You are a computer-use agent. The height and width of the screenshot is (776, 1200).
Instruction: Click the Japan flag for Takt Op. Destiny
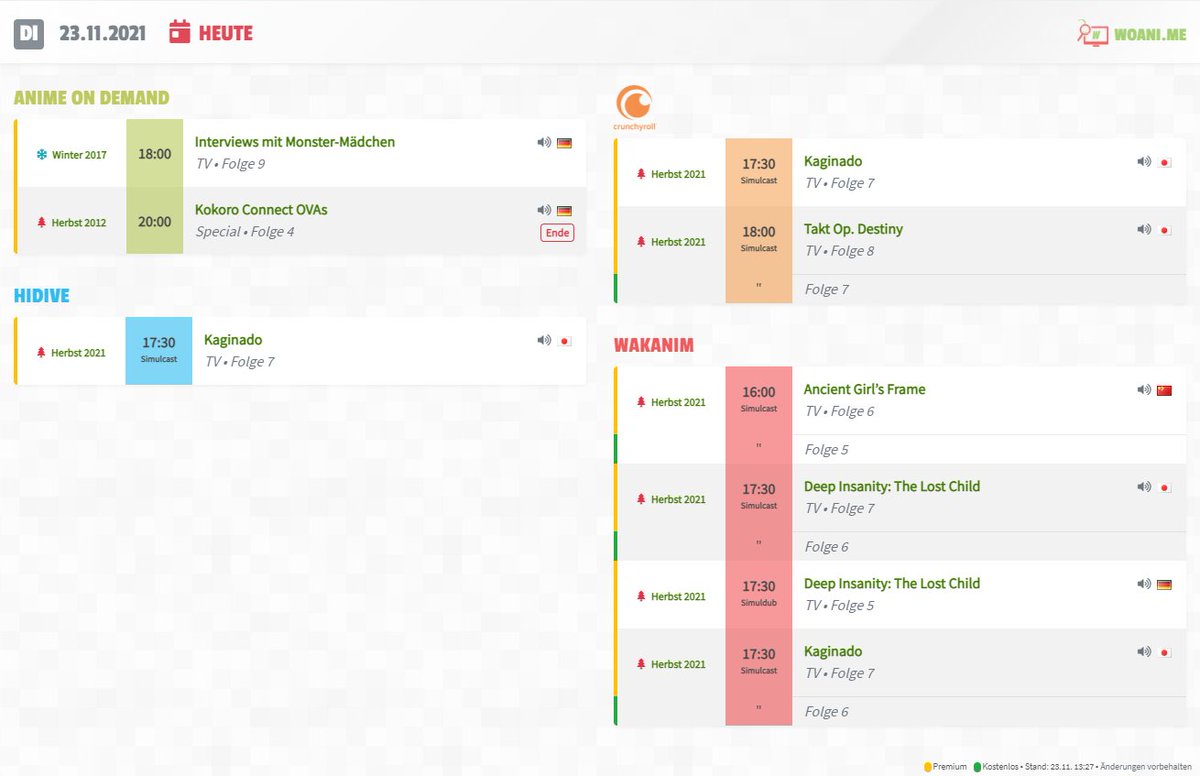point(1164,230)
